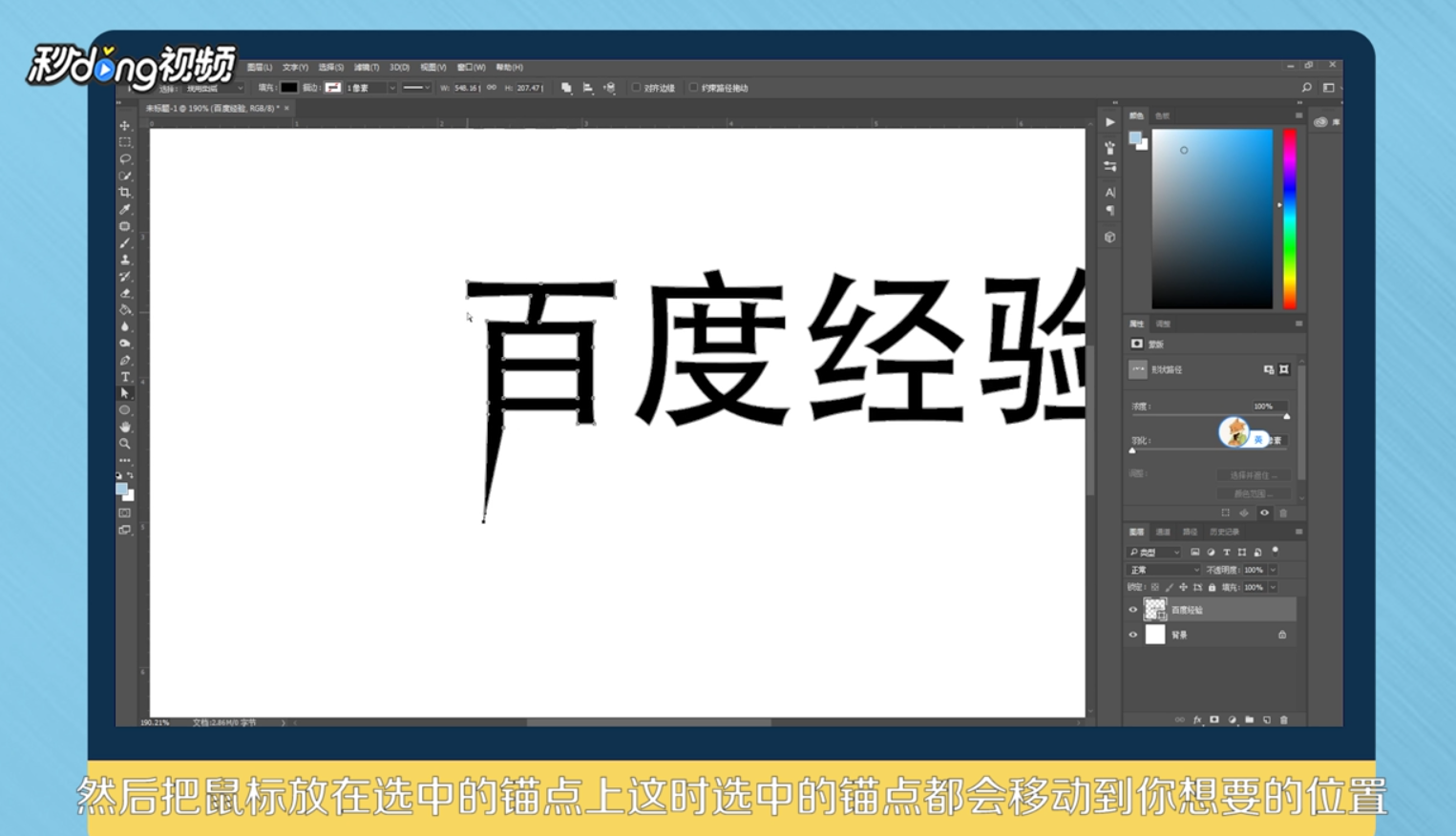Toggle lock transparent pixels icon
Screen dimensions: 1456x836
pyautogui.click(x=1154, y=587)
